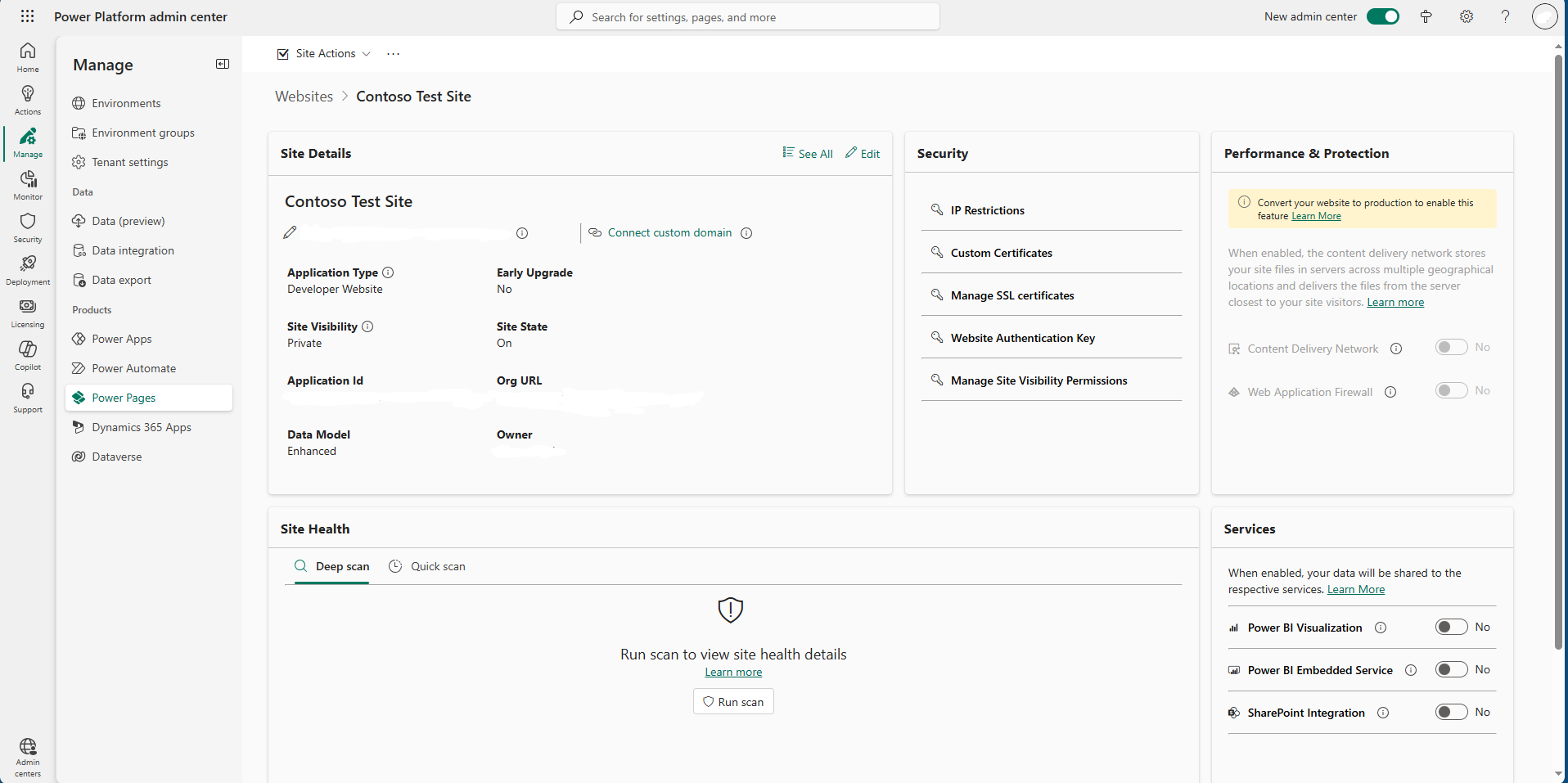
Task: Open Dataverse menu item
Action: pos(149,457)
